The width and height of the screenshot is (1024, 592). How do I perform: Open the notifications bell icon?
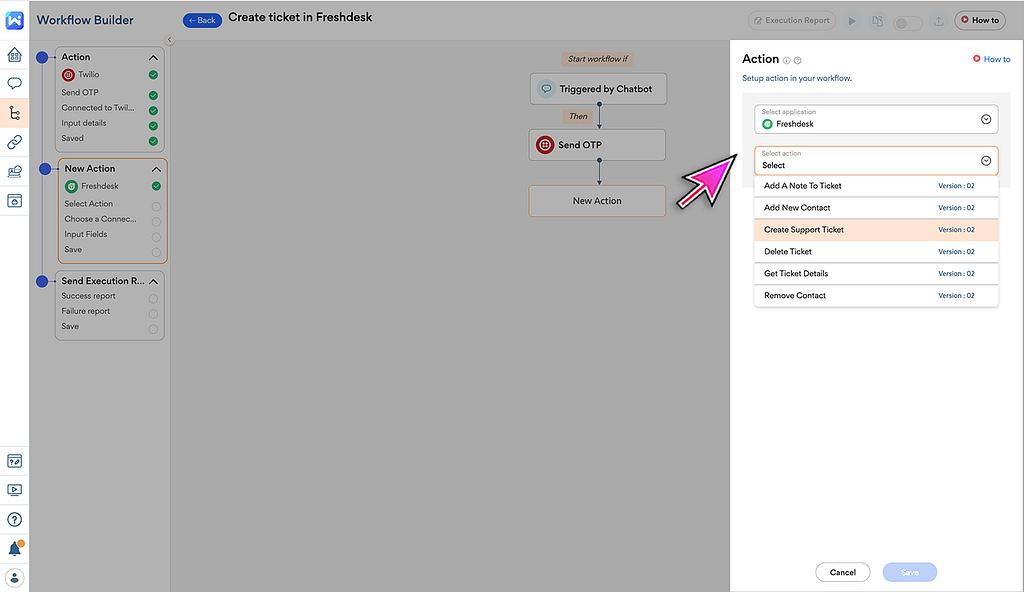(x=14, y=548)
